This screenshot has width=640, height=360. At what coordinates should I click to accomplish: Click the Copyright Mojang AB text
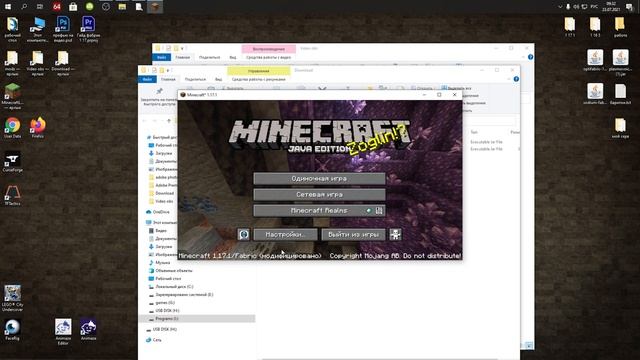point(395,256)
